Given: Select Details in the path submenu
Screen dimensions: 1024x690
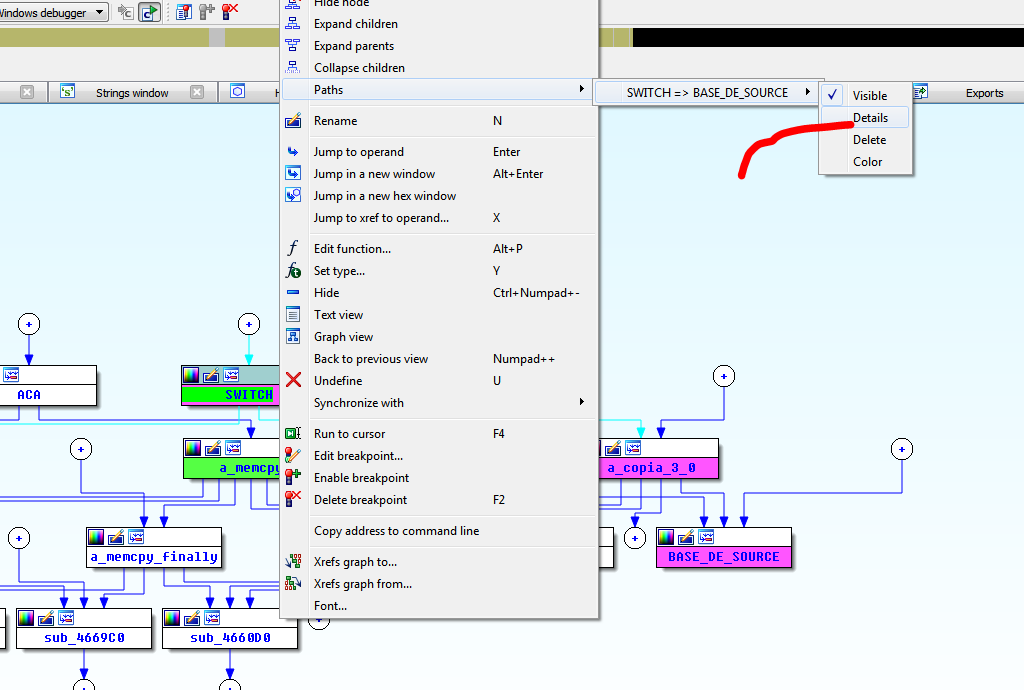Looking at the screenshot, I should (x=869, y=118).
